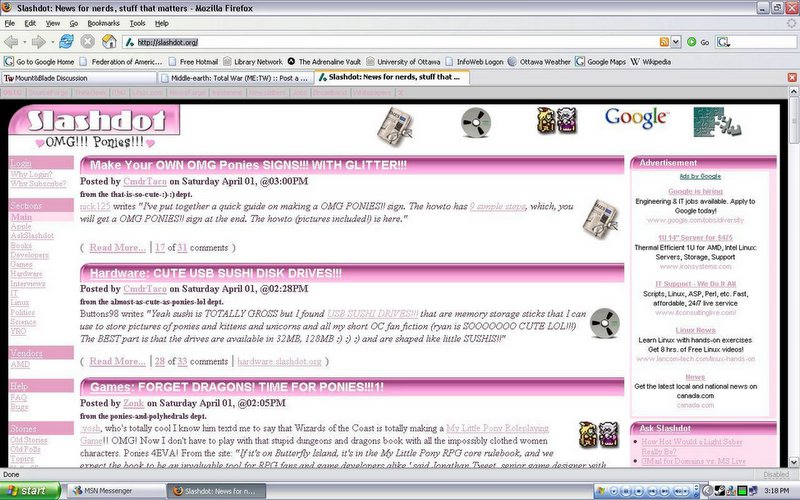Click the Media Player previous track button
This screenshot has width=800, height=500.
click(652, 491)
